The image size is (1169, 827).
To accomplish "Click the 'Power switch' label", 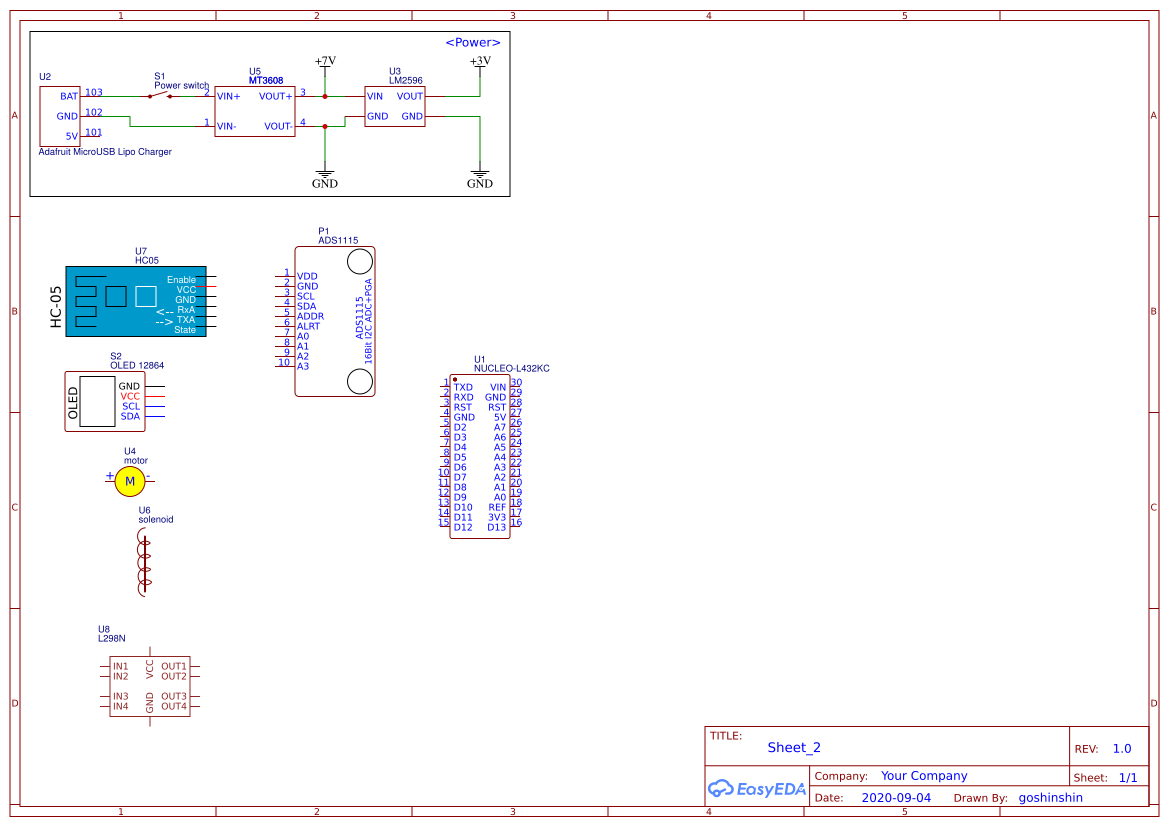I will click(182, 86).
